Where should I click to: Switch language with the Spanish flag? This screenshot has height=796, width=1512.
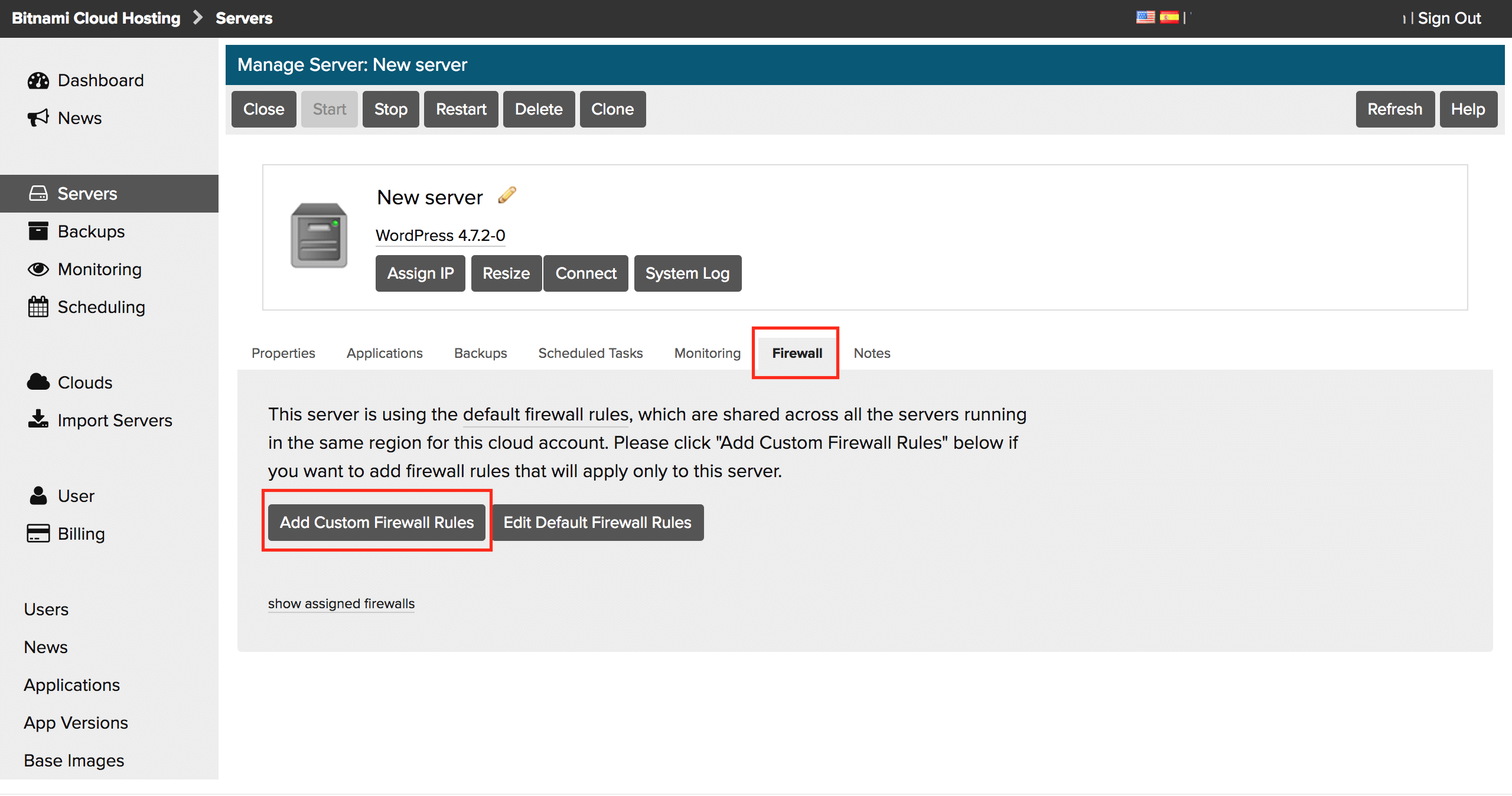tap(1169, 18)
